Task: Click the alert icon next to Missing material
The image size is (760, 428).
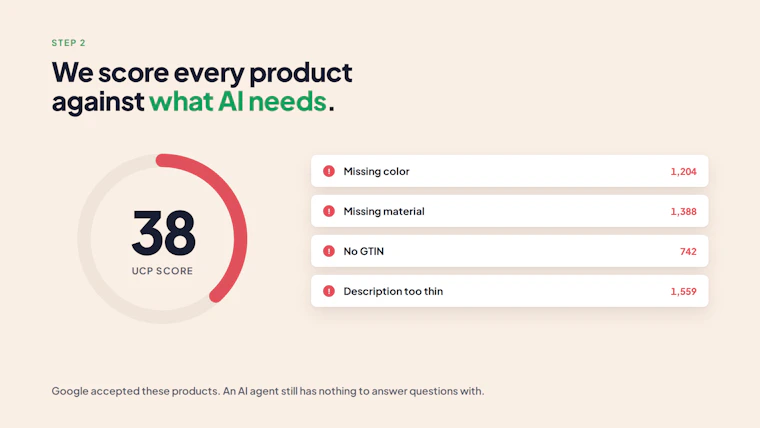Action: (329, 211)
